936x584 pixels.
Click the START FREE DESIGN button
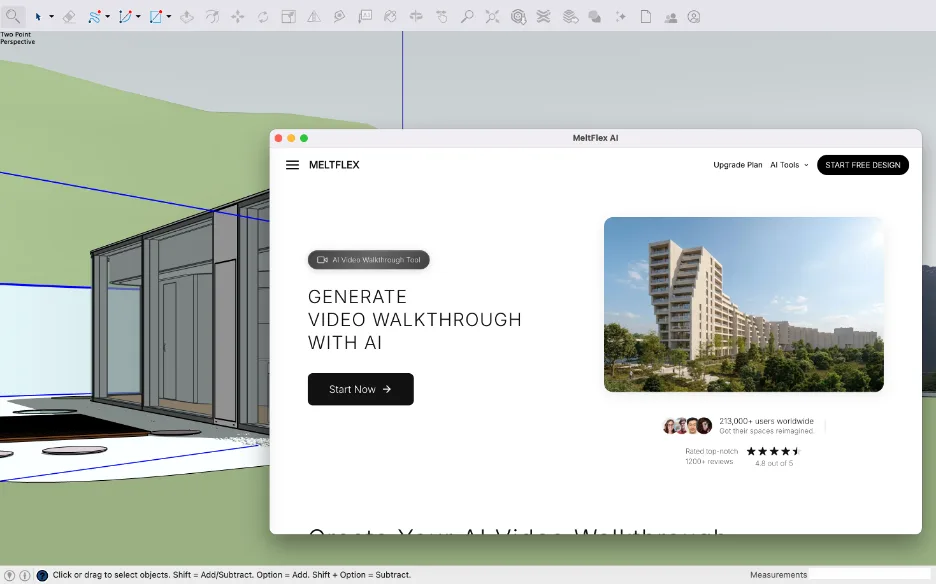click(863, 165)
